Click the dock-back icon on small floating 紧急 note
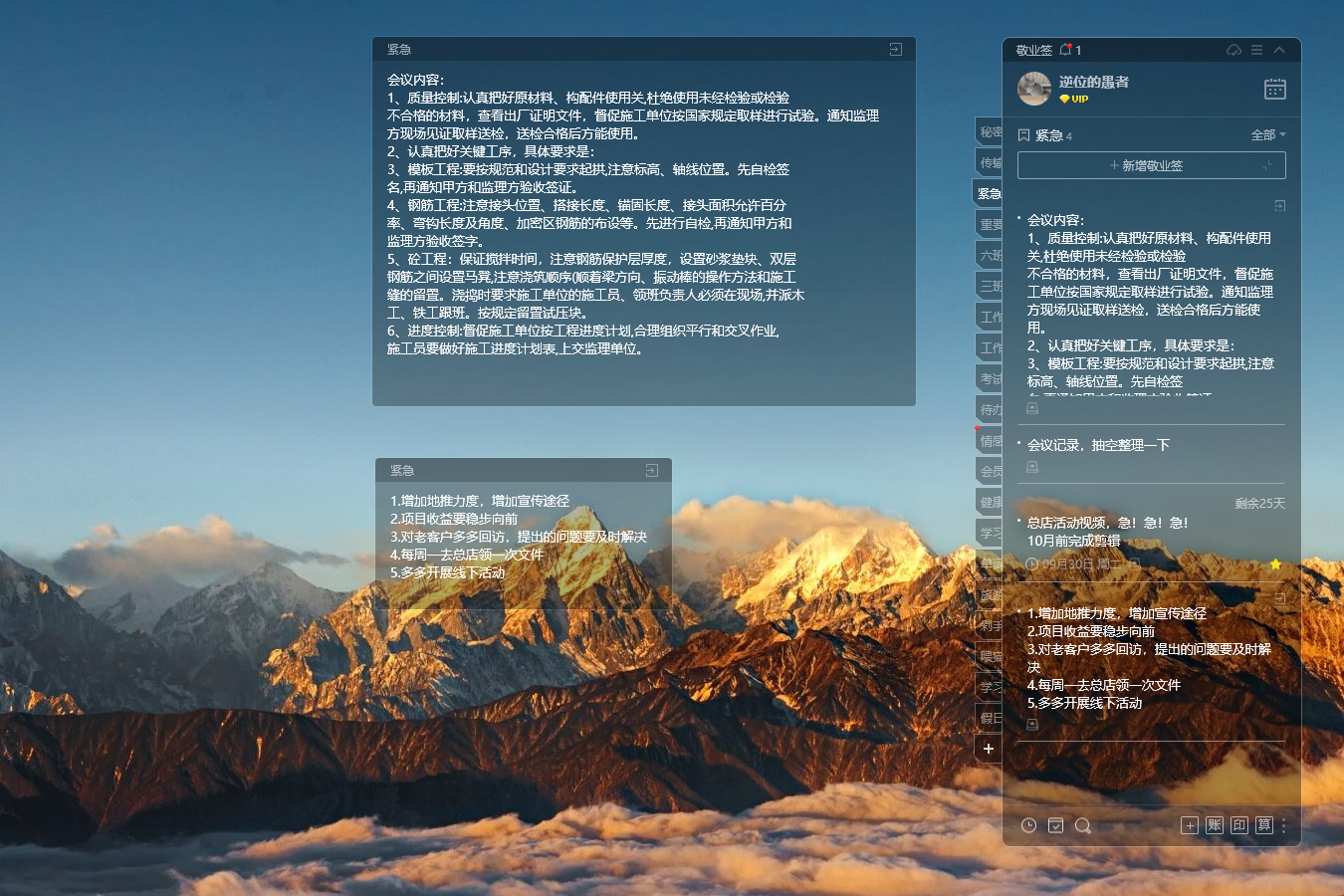Viewport: 1344px width, 896px height. pos(651,470)
